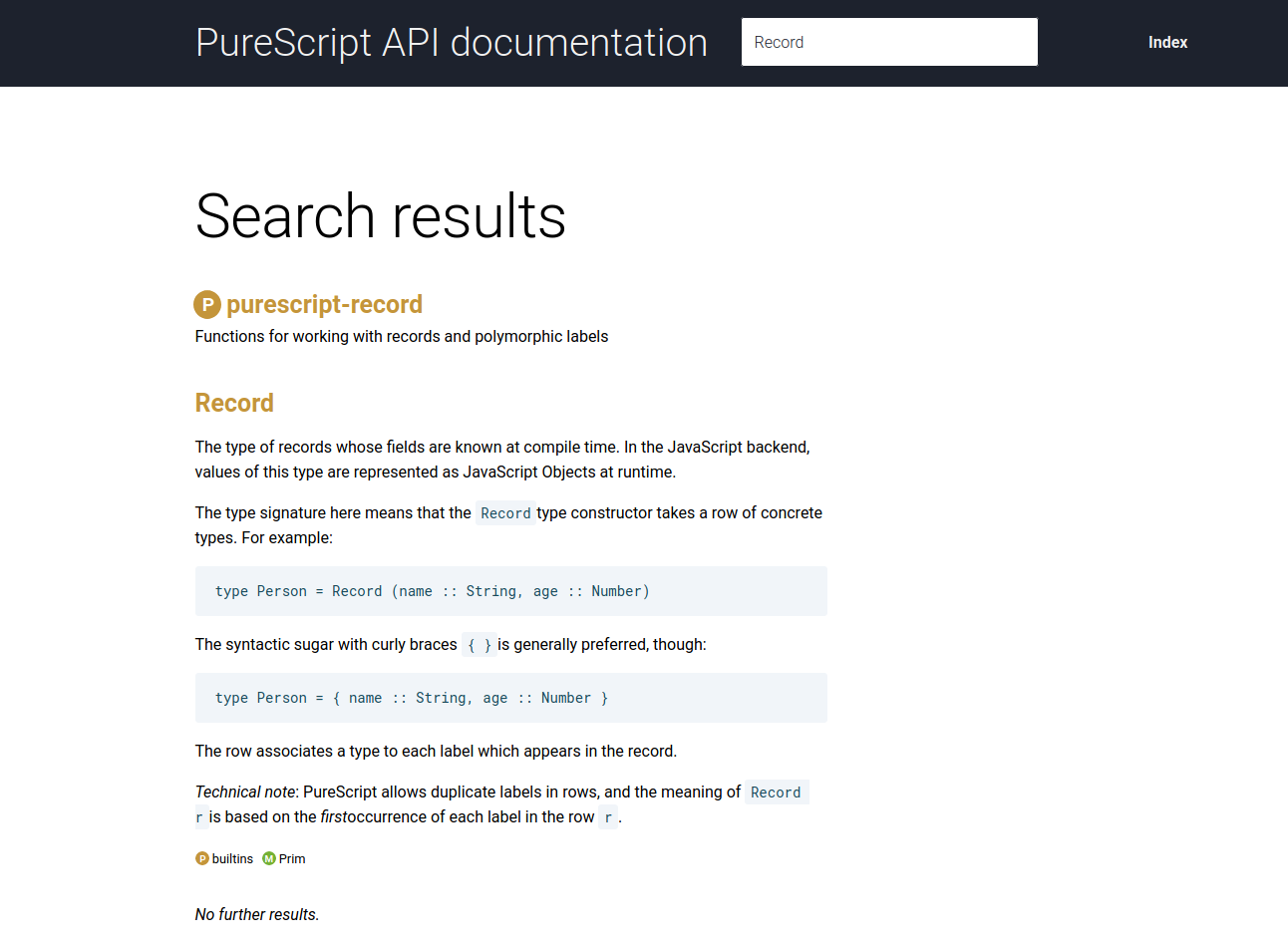This screenshot has height=950, width=1288.
Task: Click the sentence 'The row associates a type'
Action: 436,751
